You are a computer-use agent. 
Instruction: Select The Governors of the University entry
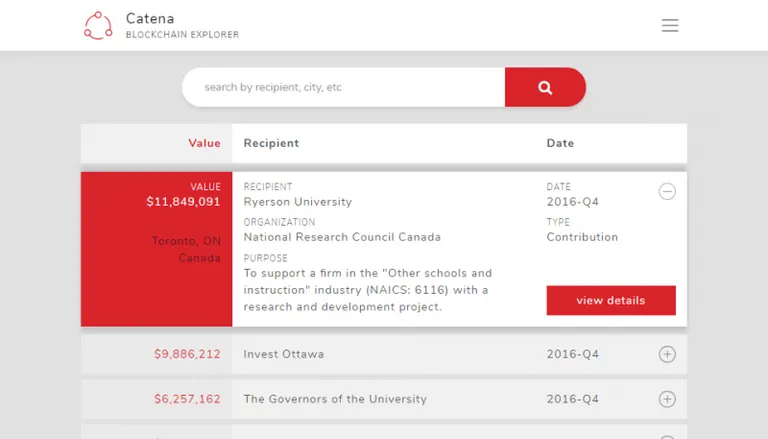coord(335,399)
